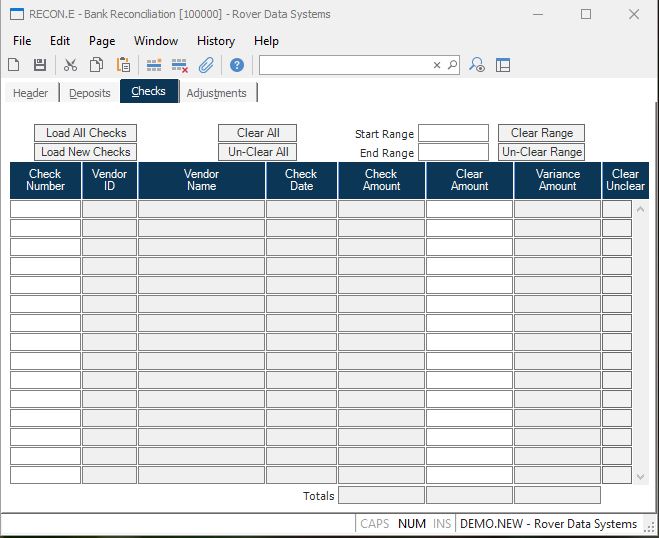Toggle Clear Unclear box in second row
The image size is (659, 538).
click(x=617, y=228)
